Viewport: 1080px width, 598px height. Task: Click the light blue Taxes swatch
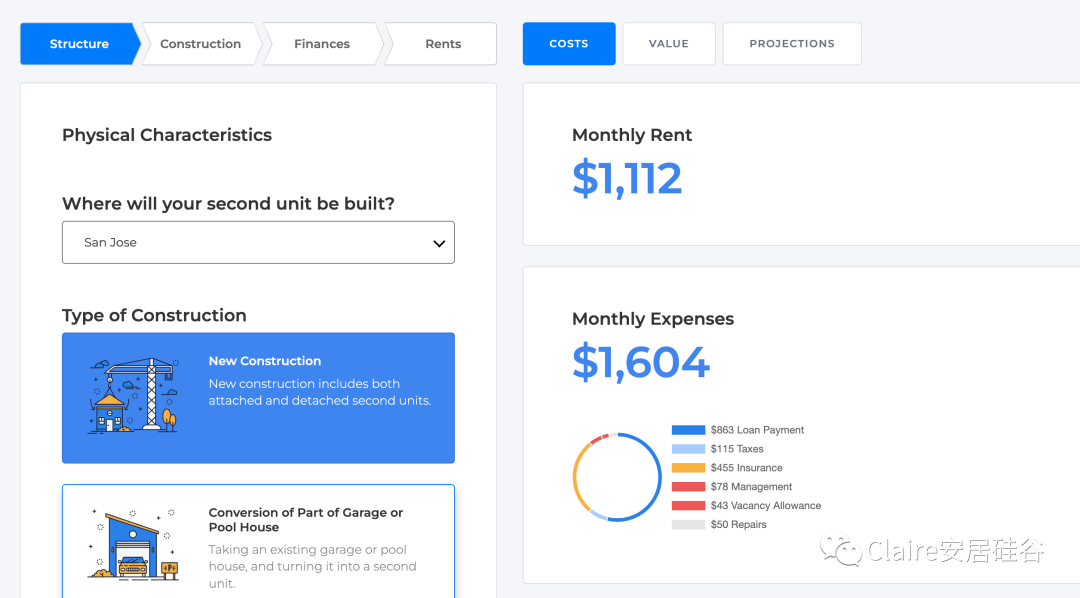pos(688,448)
